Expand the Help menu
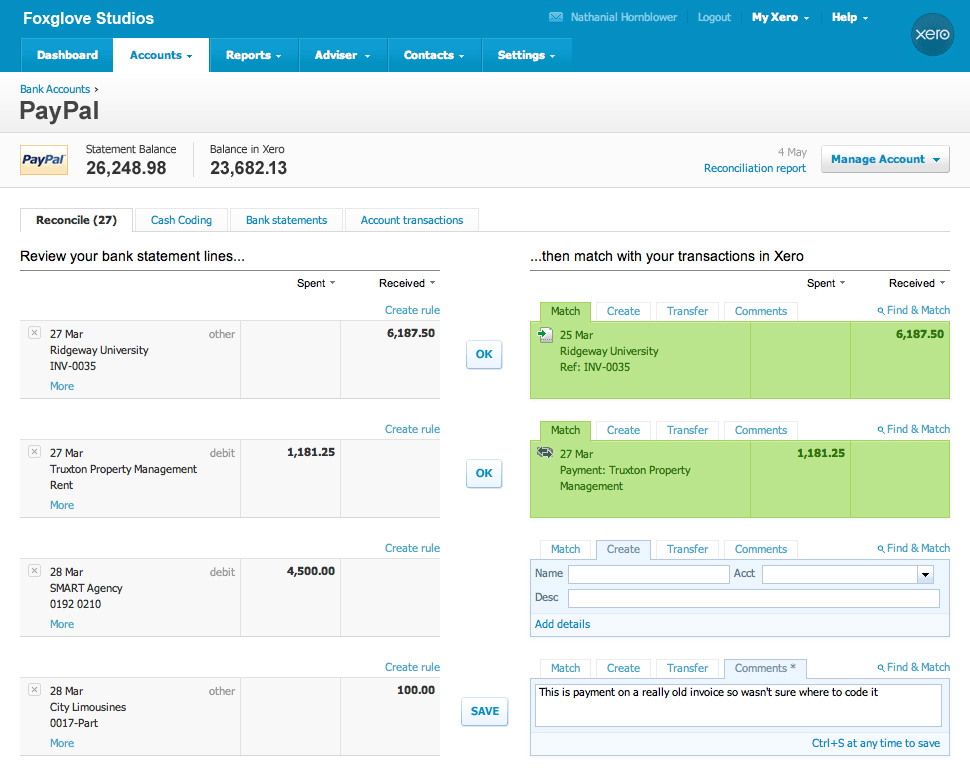 click(850, 17)
